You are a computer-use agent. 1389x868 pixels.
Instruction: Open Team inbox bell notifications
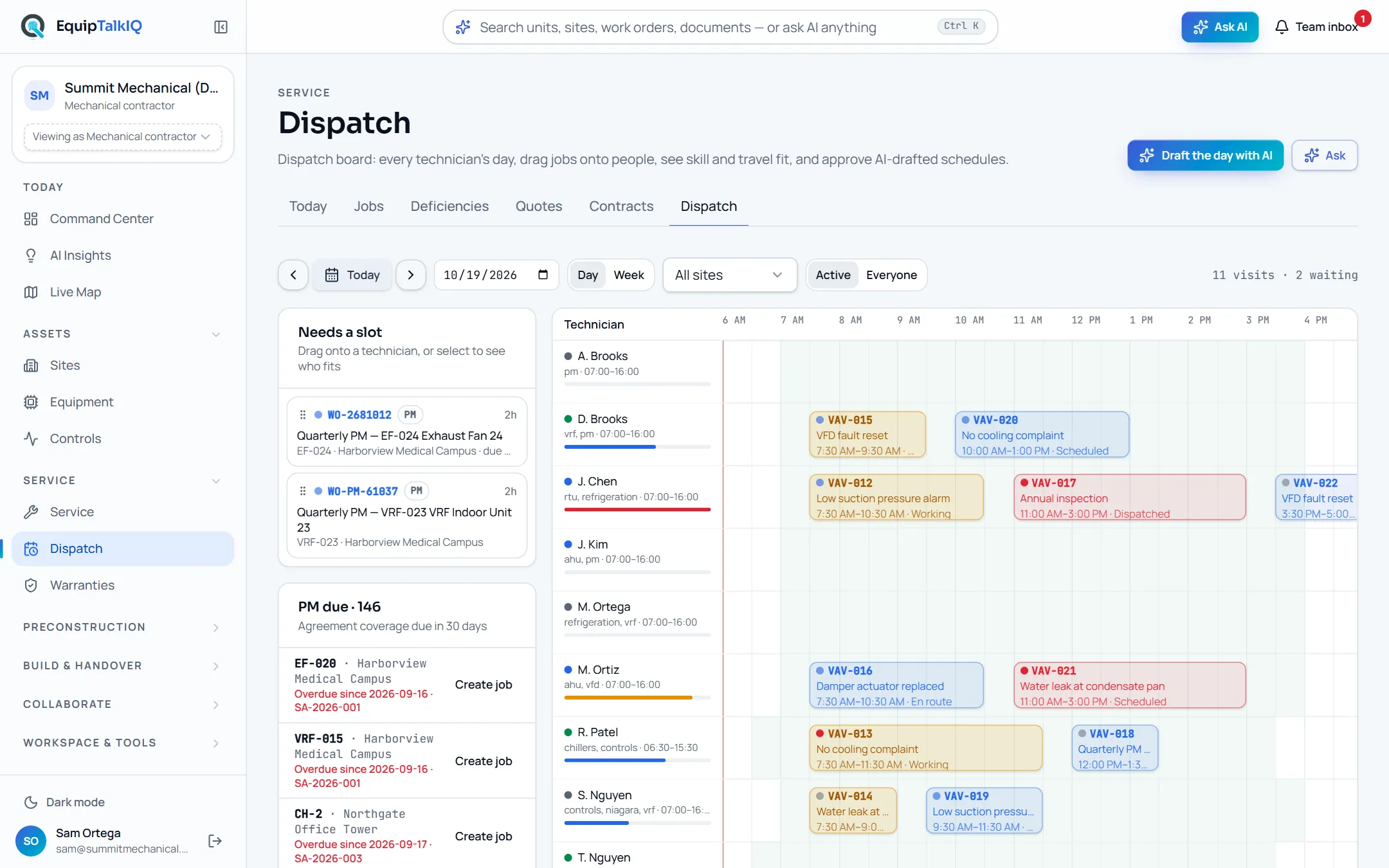pos(1317,27)
